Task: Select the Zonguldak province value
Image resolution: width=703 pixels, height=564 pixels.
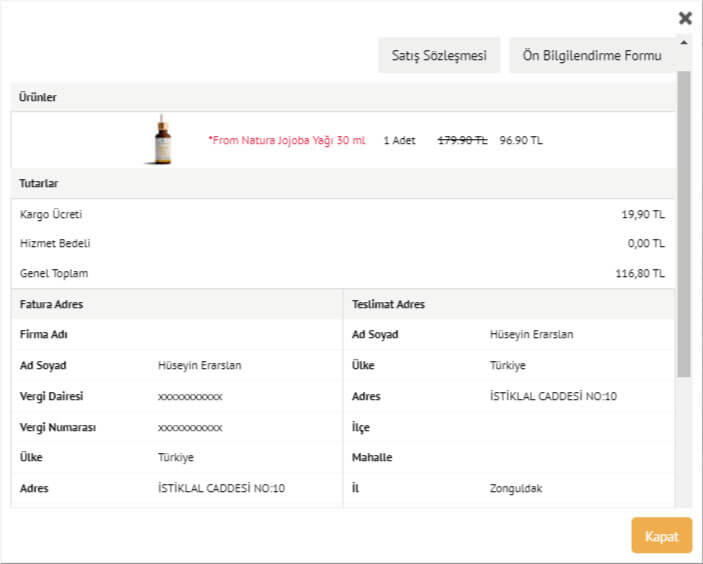Action: pyautogui.click(x=516, y=489)
